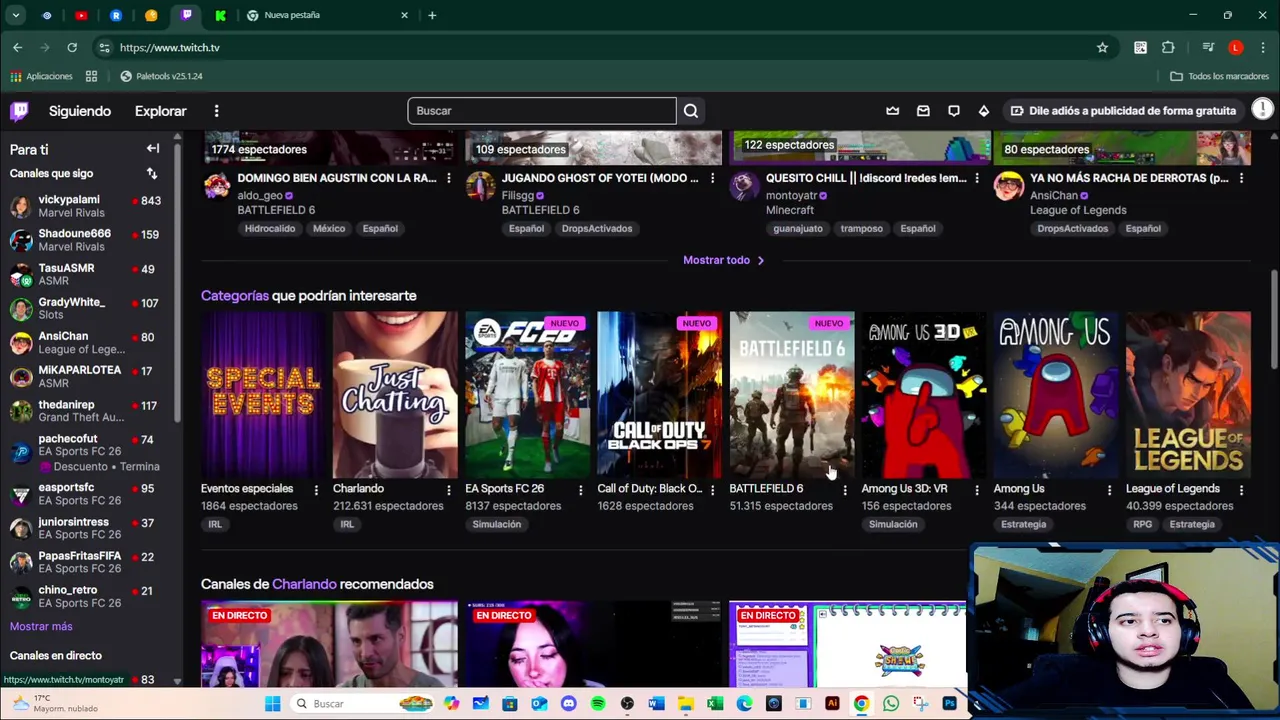Open Paletools v25.1.24 bookmark
This screenshot has height=720, width=1280.
point(160,76)
